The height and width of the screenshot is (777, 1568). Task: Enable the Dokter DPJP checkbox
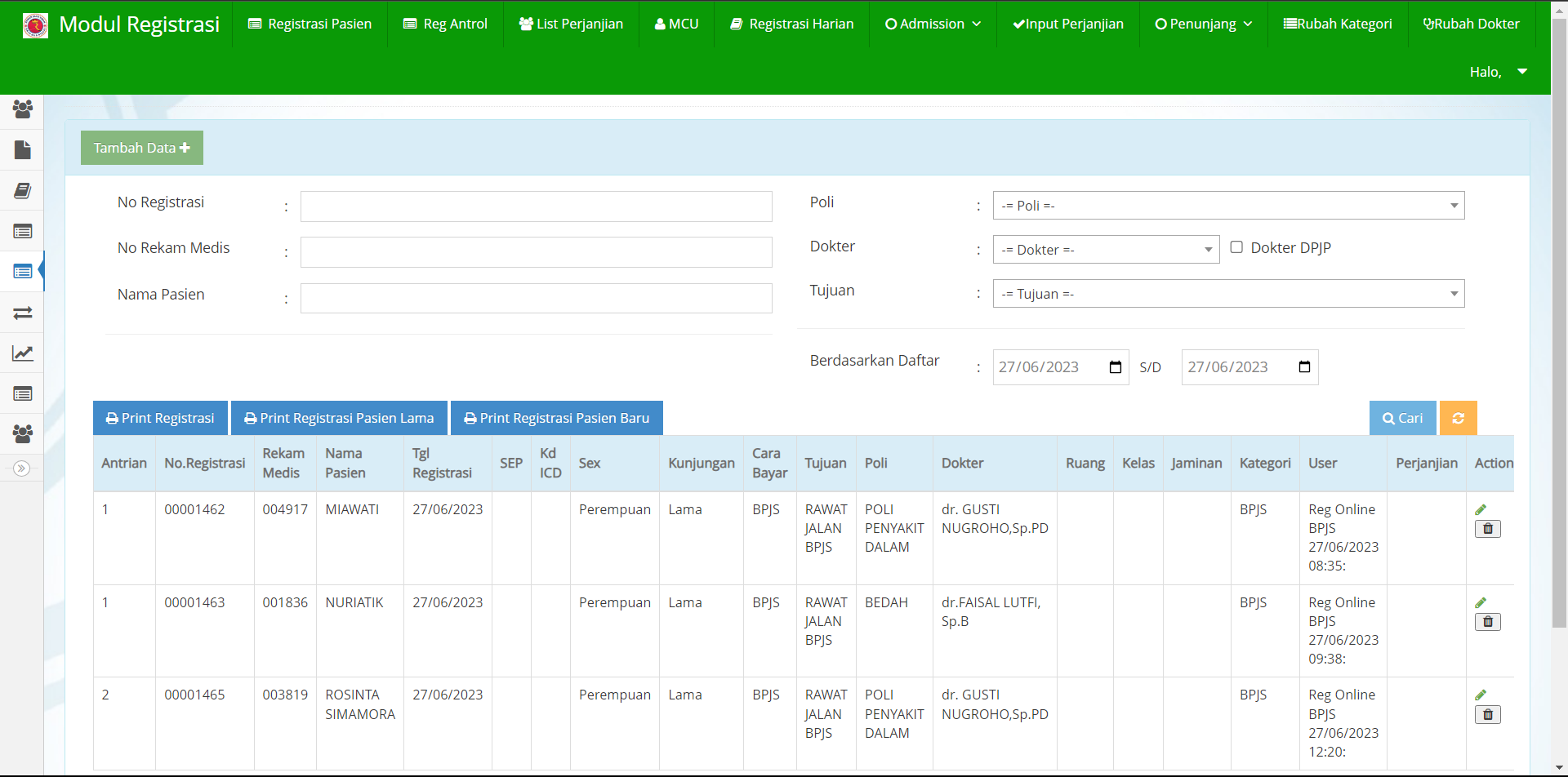click(x=1236, y=247)
